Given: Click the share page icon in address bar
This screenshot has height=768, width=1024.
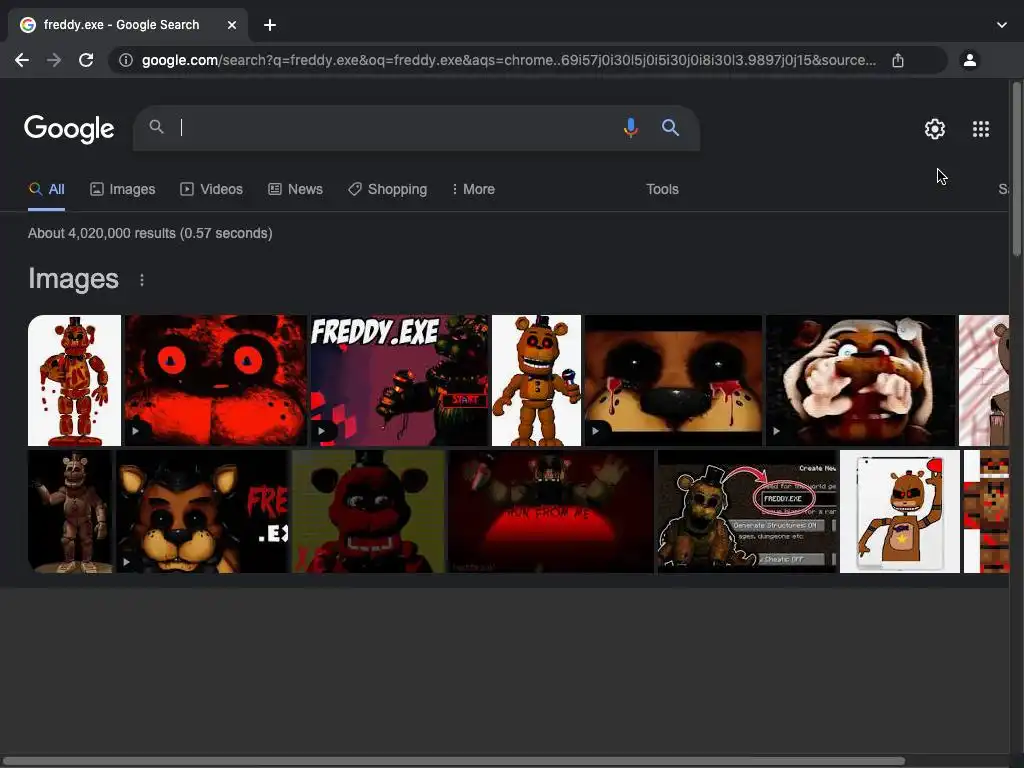Looking at the screenshot, I should pos(898,60).
